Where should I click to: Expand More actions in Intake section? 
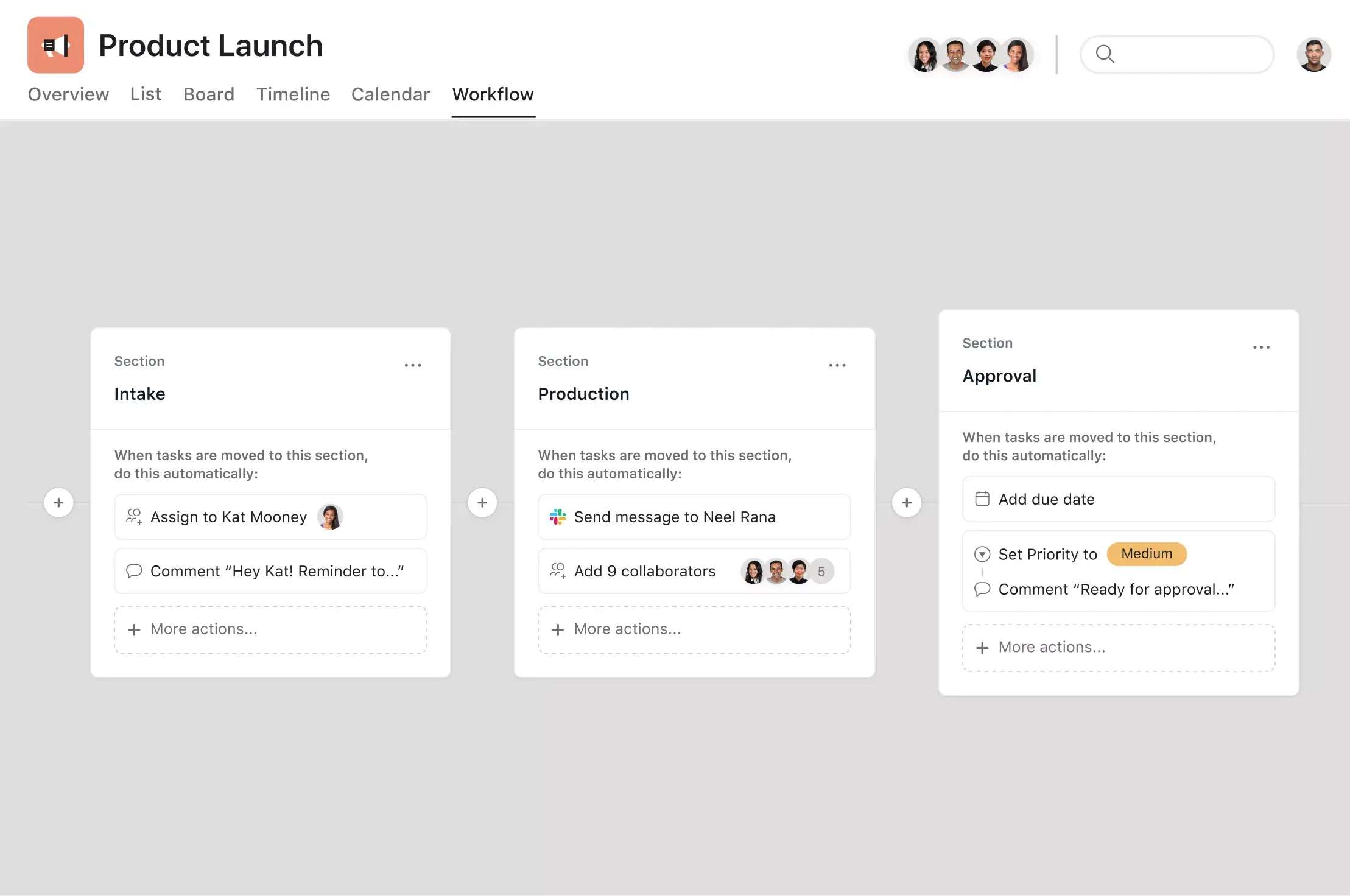point(270,628)
